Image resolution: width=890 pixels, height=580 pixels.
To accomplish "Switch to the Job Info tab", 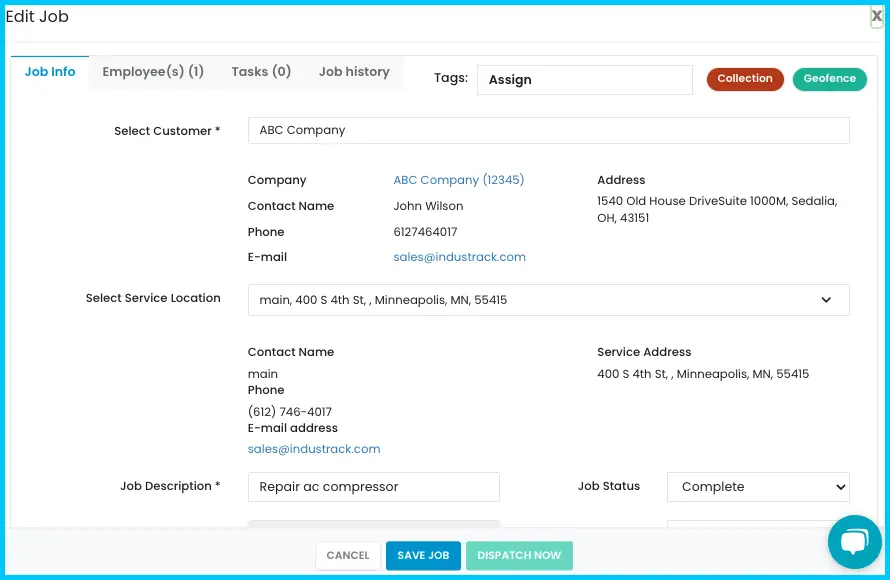I will (x=50, y=72).
